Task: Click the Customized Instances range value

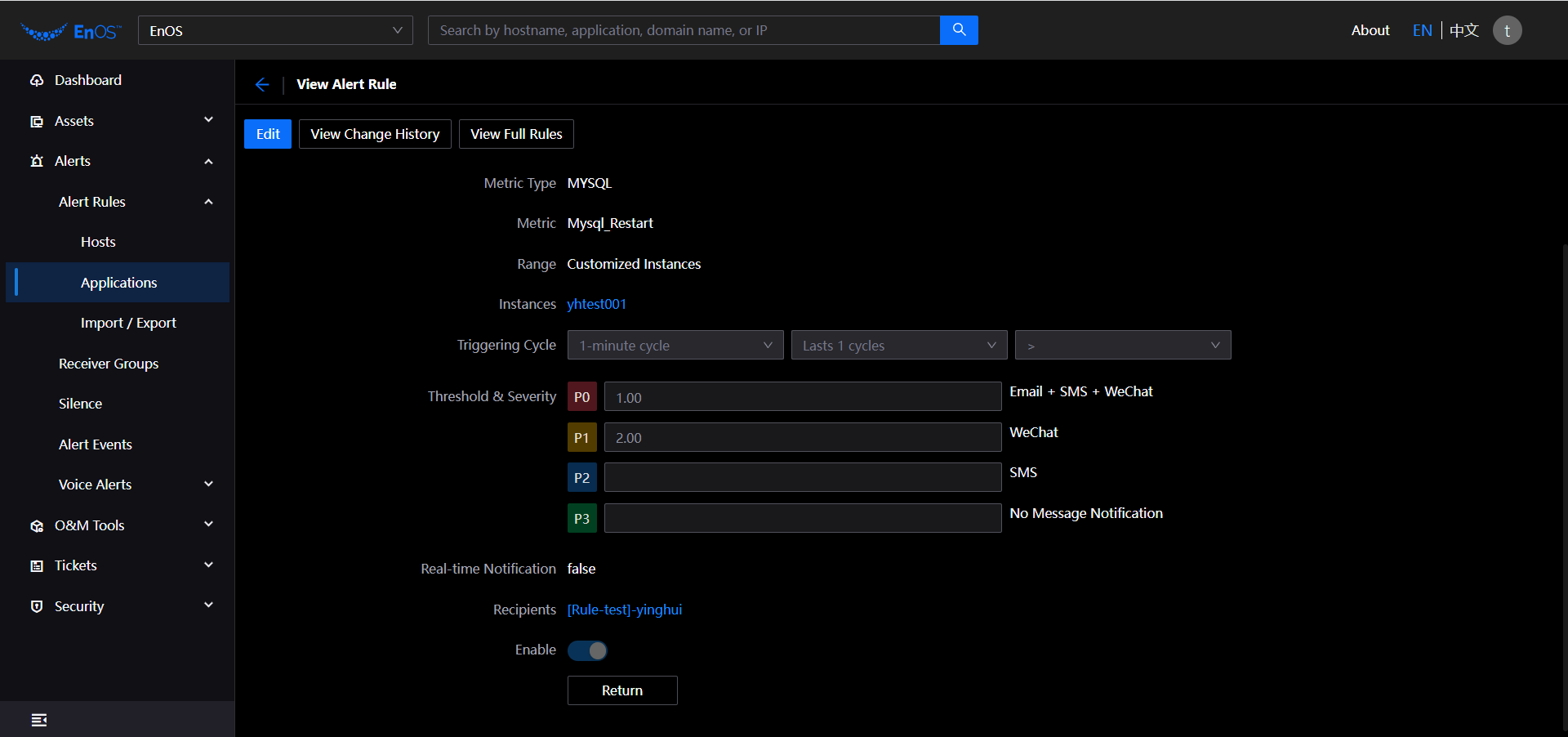Action: pos(634,264)
